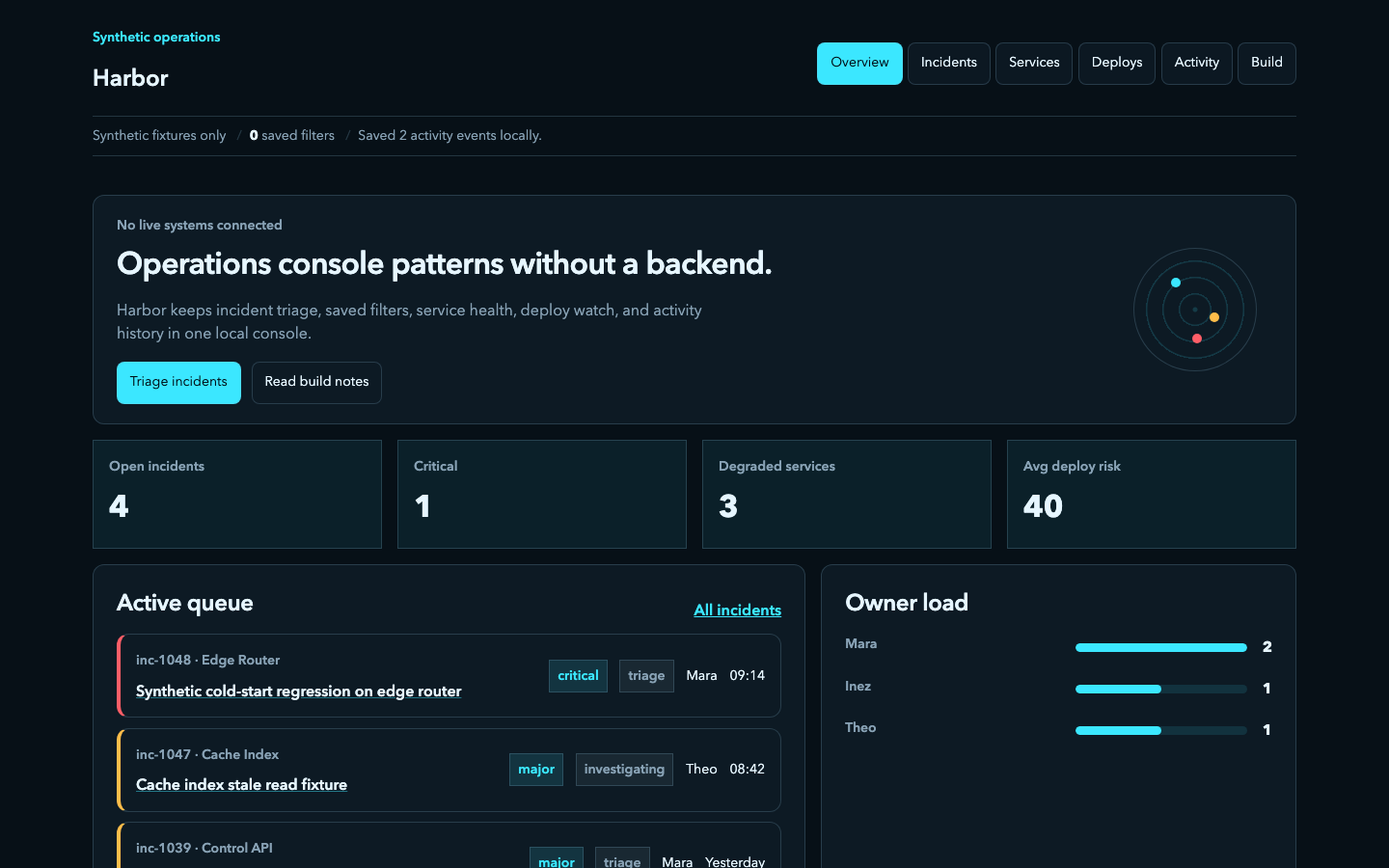Select the Avg deploy risk stat card
This screenshot has height=868, width=1389.
coord(1152,495)
